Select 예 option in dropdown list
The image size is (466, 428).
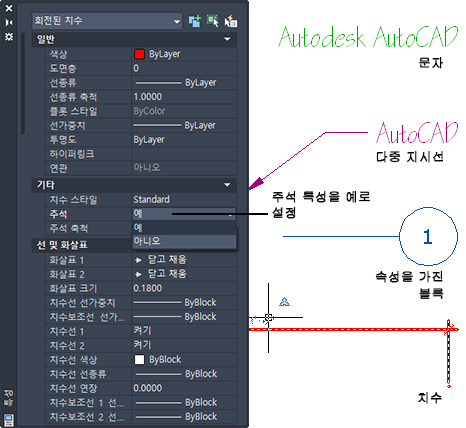185,227
